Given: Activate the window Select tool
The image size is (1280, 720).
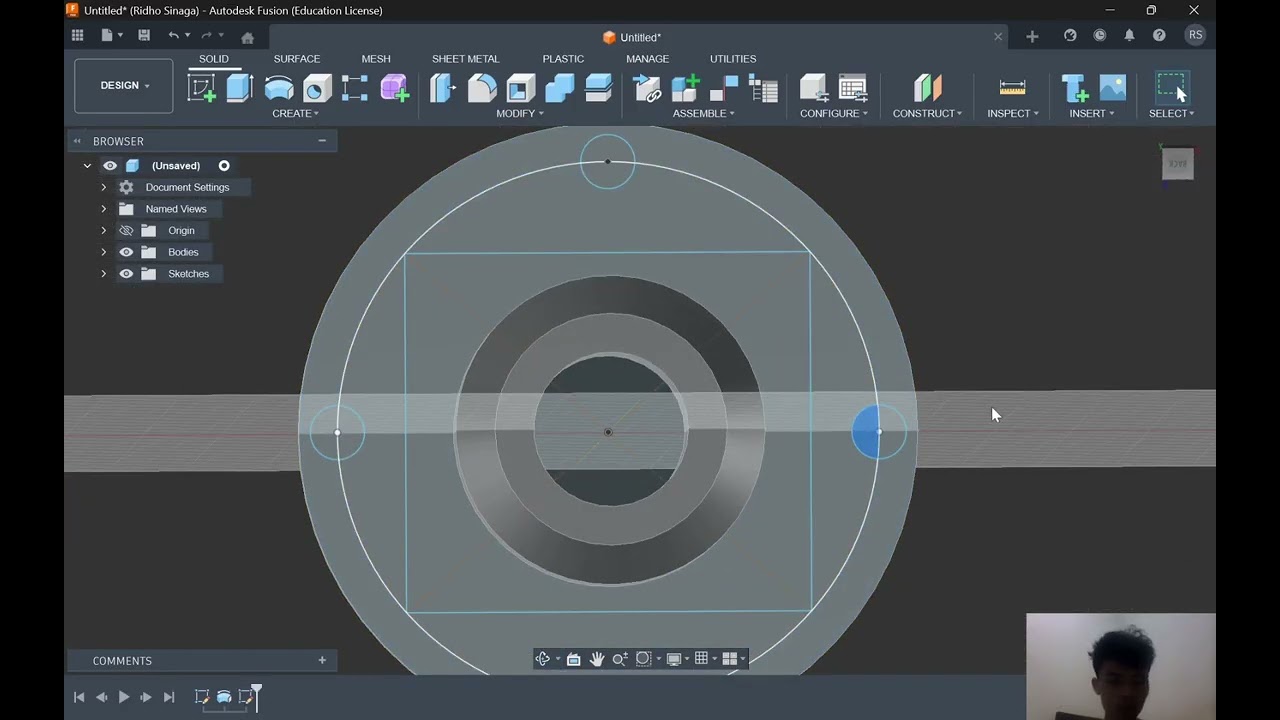Looking at the screenshot, I should pyautogui.click(x=1171, y=87).
